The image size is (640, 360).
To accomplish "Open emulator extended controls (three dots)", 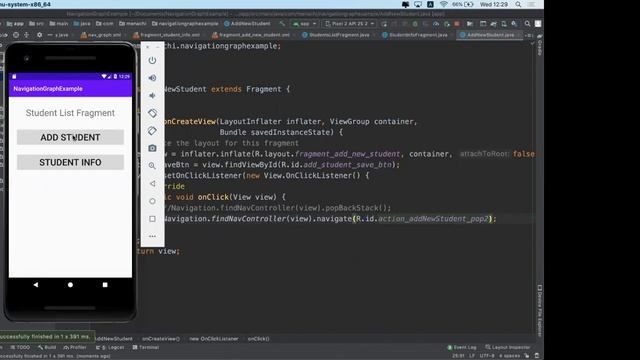I will pos(152,236).
